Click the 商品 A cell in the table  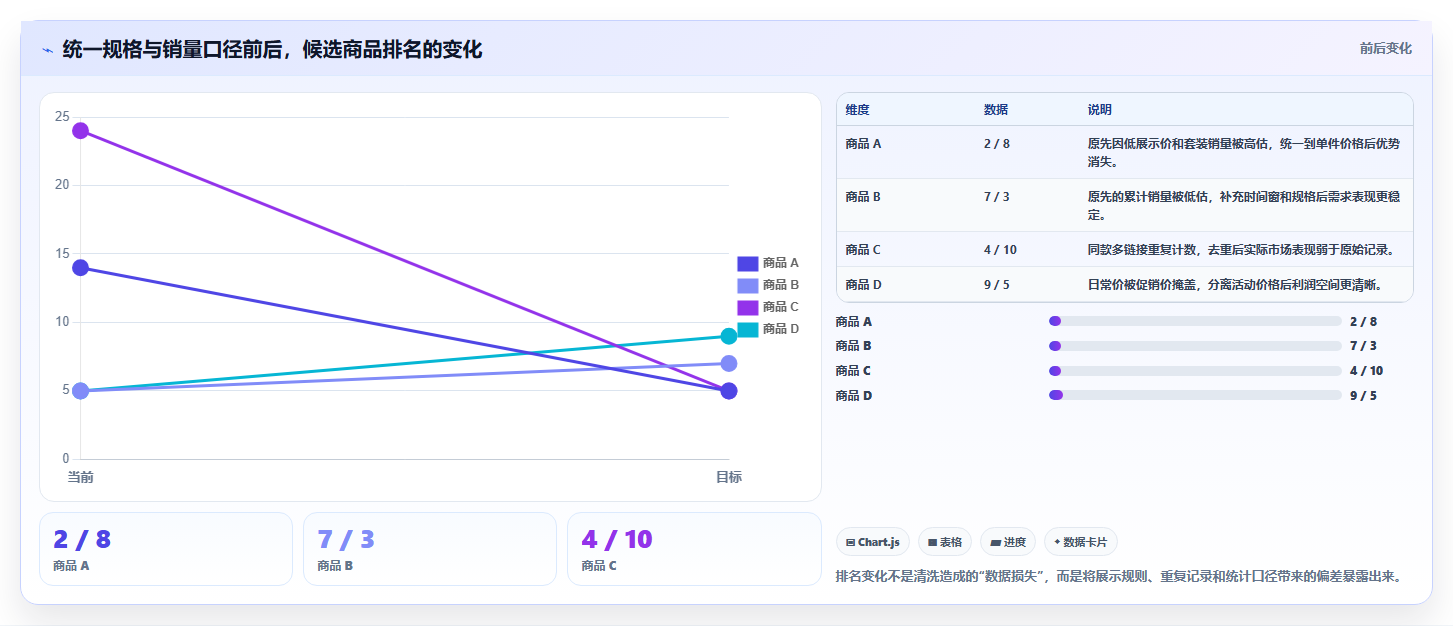click(x=863, y=144)
